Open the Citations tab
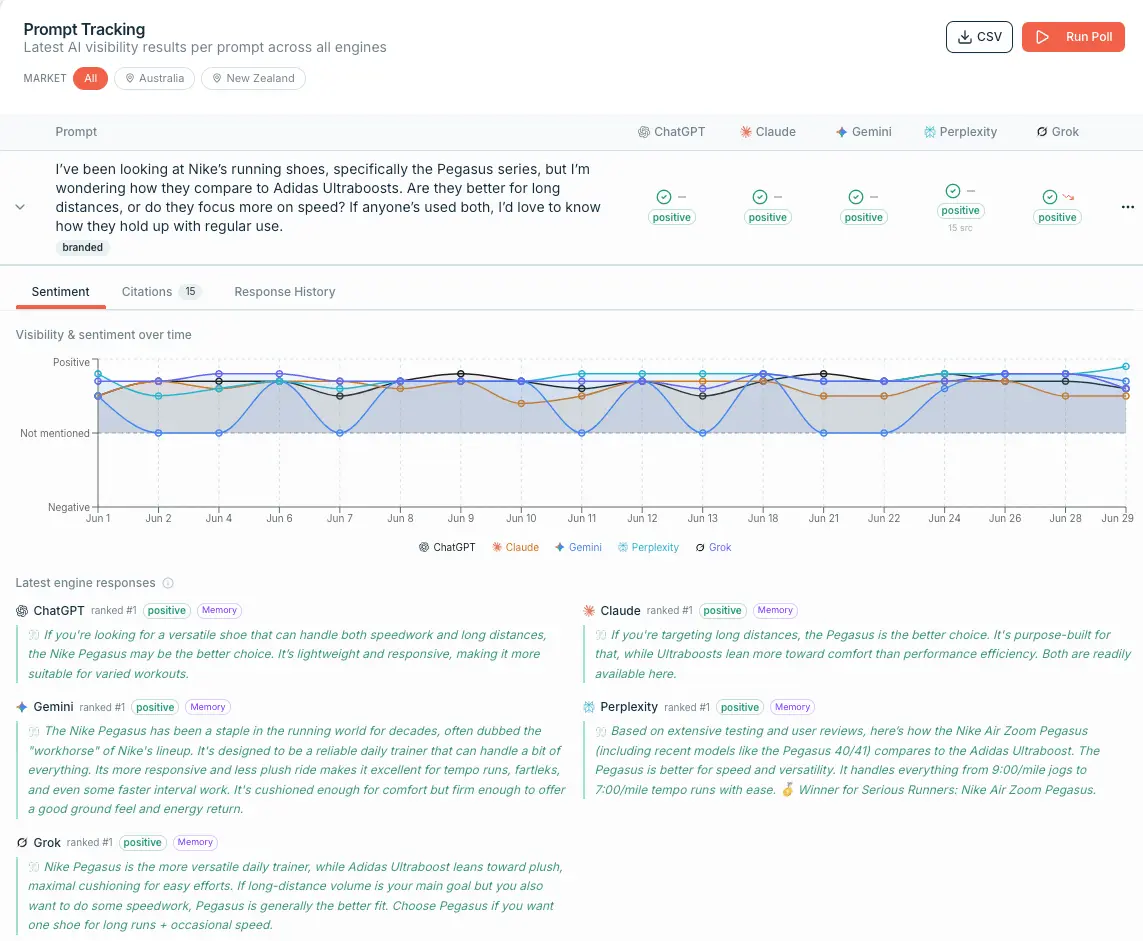Image resolution: width=1143 pixels, height=941 pixels. pos(161,292)
